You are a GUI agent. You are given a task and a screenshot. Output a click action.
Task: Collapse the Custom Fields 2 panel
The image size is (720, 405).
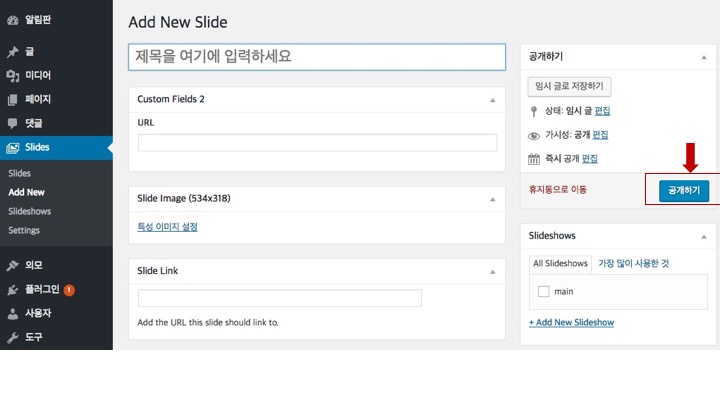[x=492, y=100]
